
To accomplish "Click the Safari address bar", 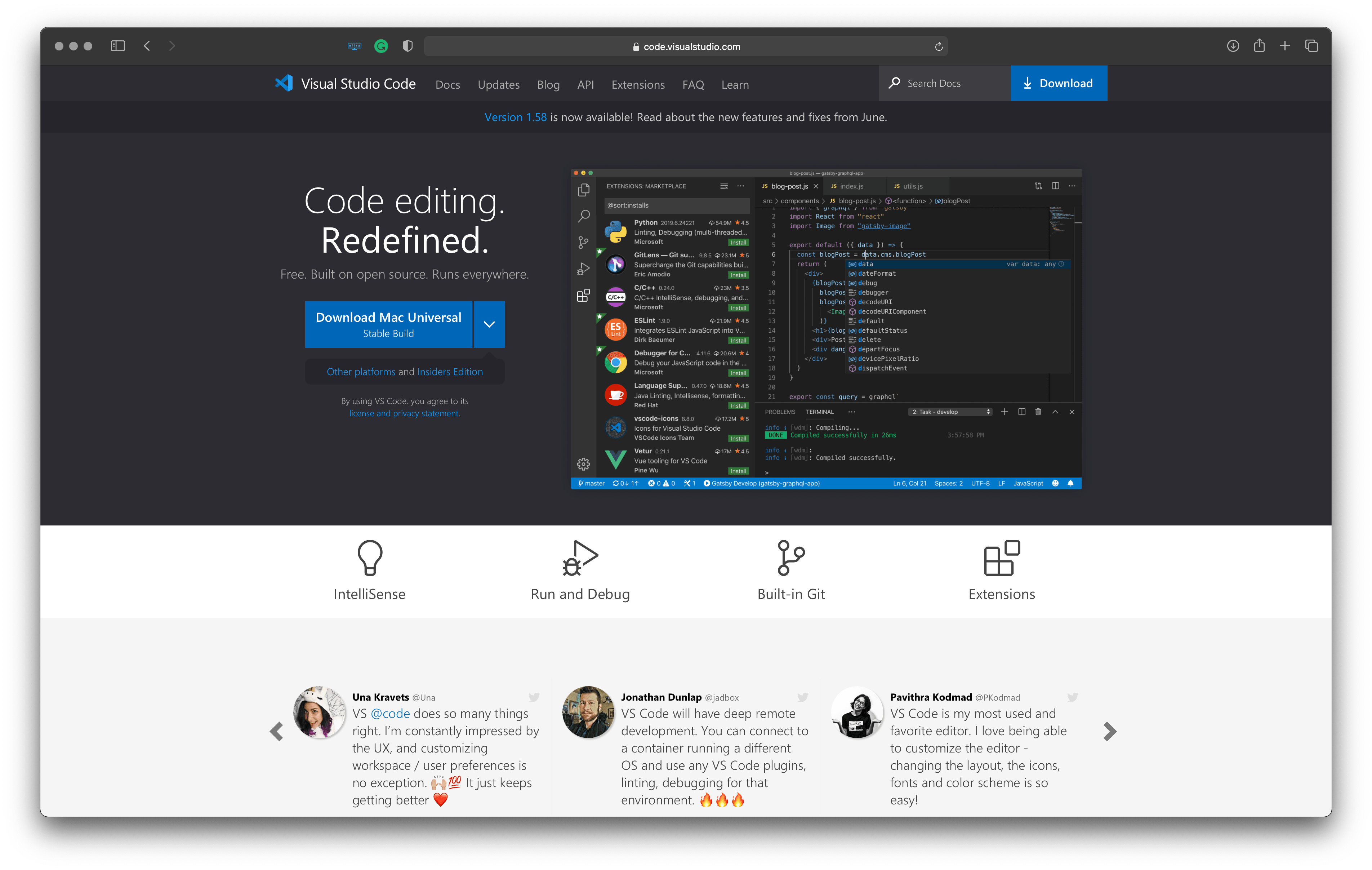I will tap(685, 47).
